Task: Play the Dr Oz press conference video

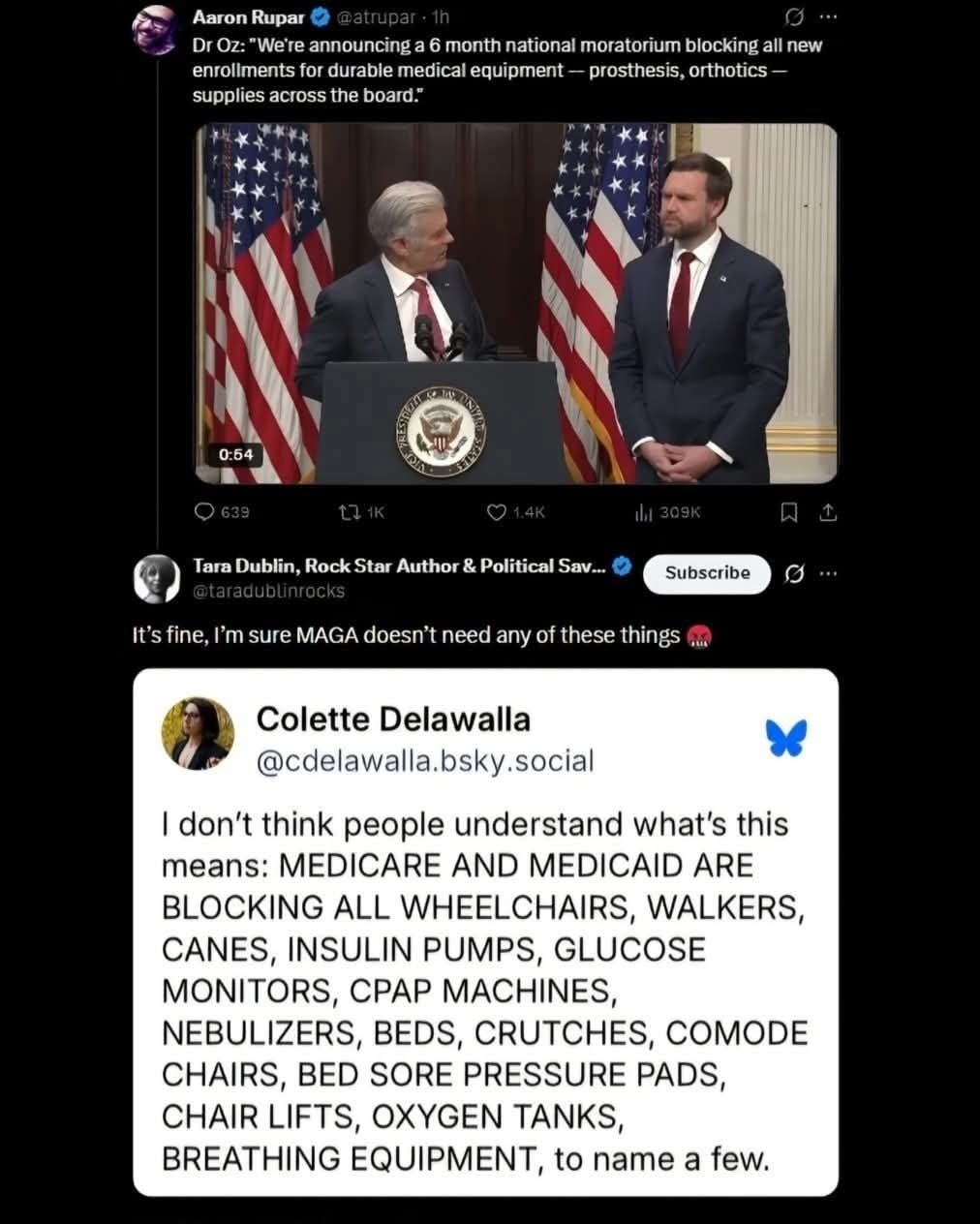Action: (515, 303)
